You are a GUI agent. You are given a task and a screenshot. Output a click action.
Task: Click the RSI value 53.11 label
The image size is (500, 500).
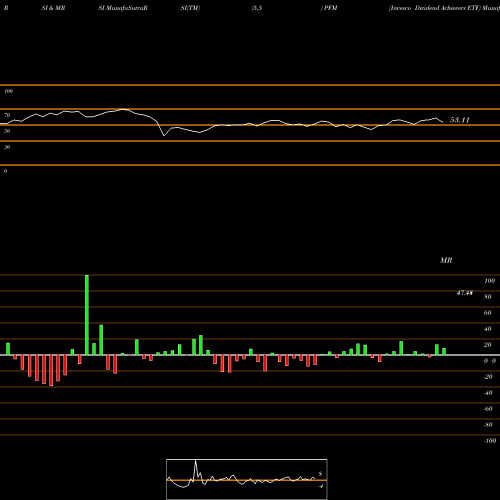pyautogui.click(x=460, y=120)
